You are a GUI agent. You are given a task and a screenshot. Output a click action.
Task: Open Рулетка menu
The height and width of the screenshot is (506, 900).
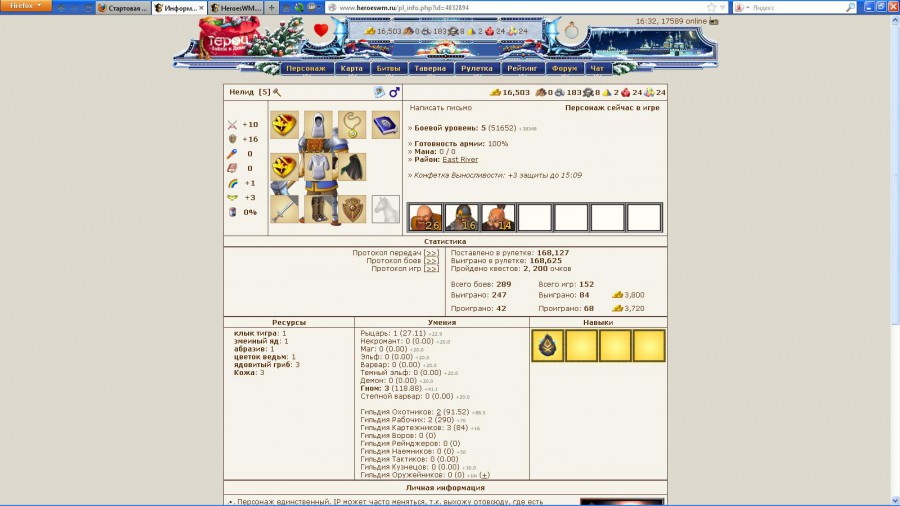[x=476, y=68]
